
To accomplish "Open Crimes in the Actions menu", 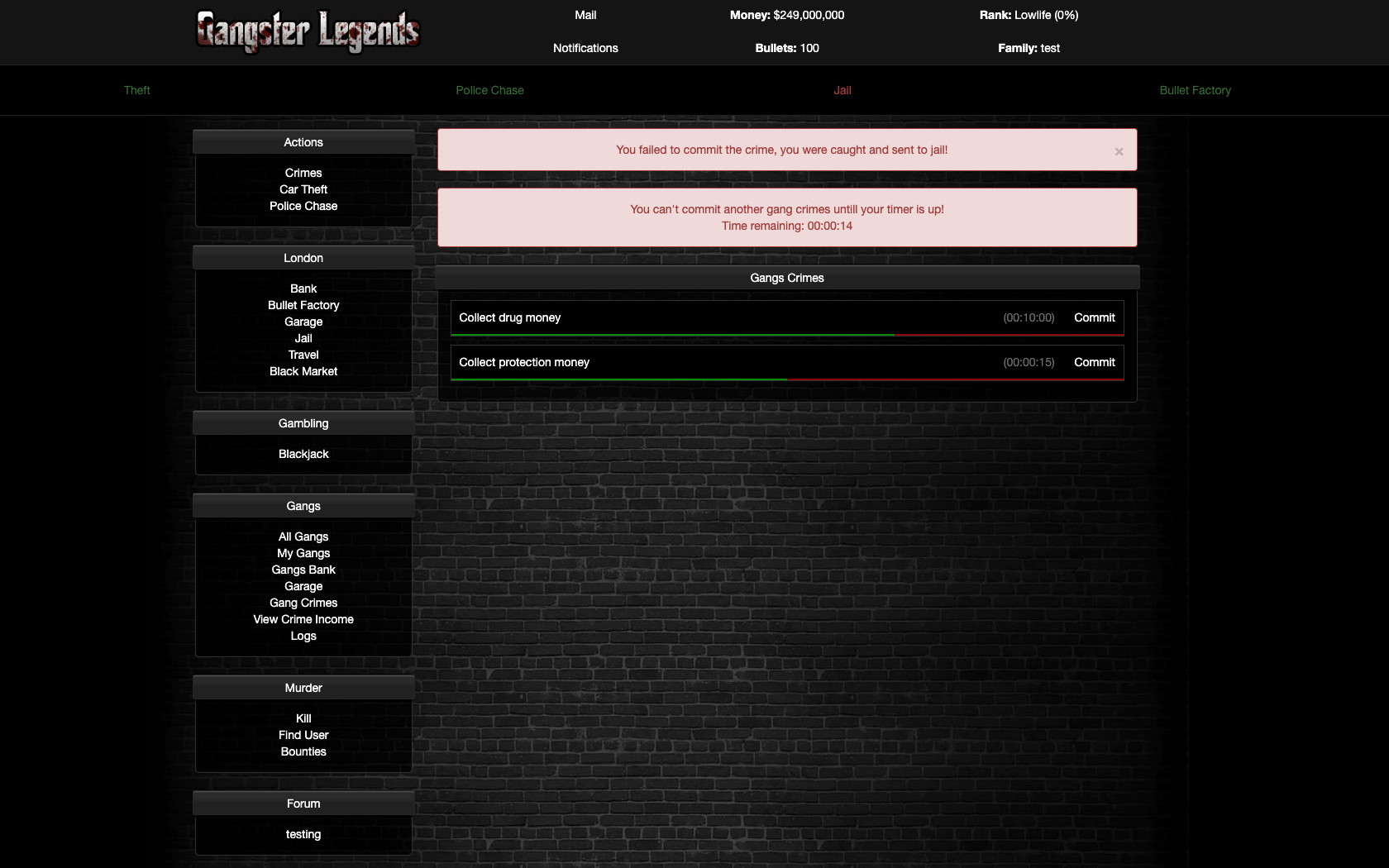I will coord(303,173).
